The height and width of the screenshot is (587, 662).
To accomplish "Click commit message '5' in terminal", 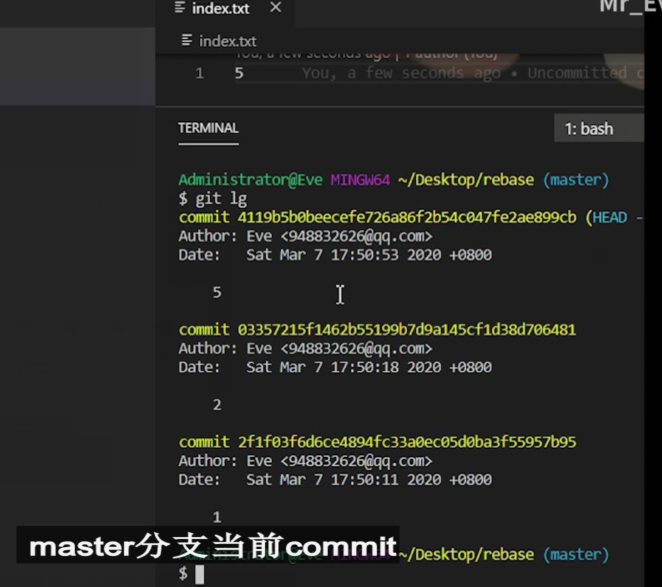I will point(217,292).
